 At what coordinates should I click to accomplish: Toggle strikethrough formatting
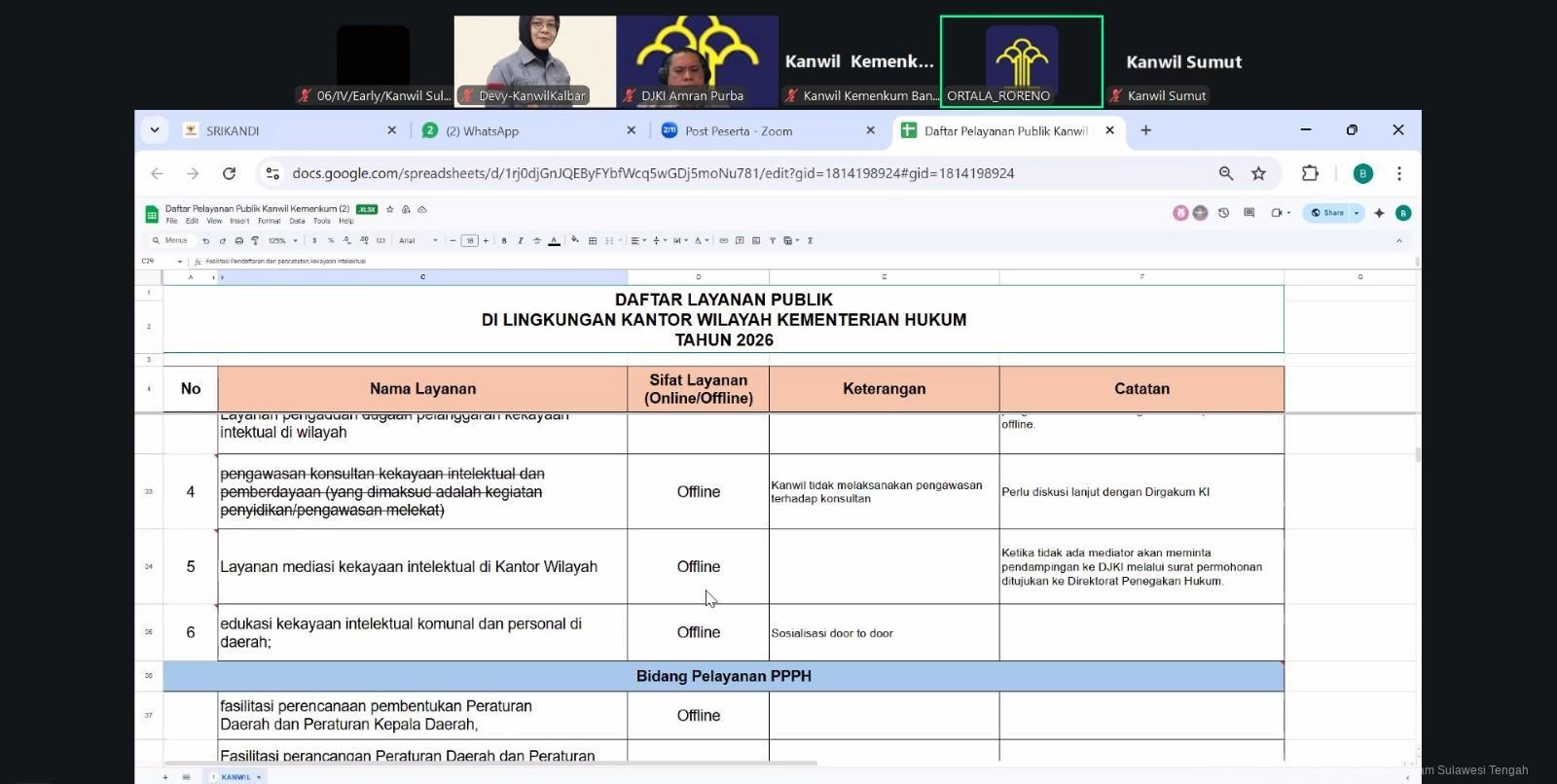[x=537, y=241]
